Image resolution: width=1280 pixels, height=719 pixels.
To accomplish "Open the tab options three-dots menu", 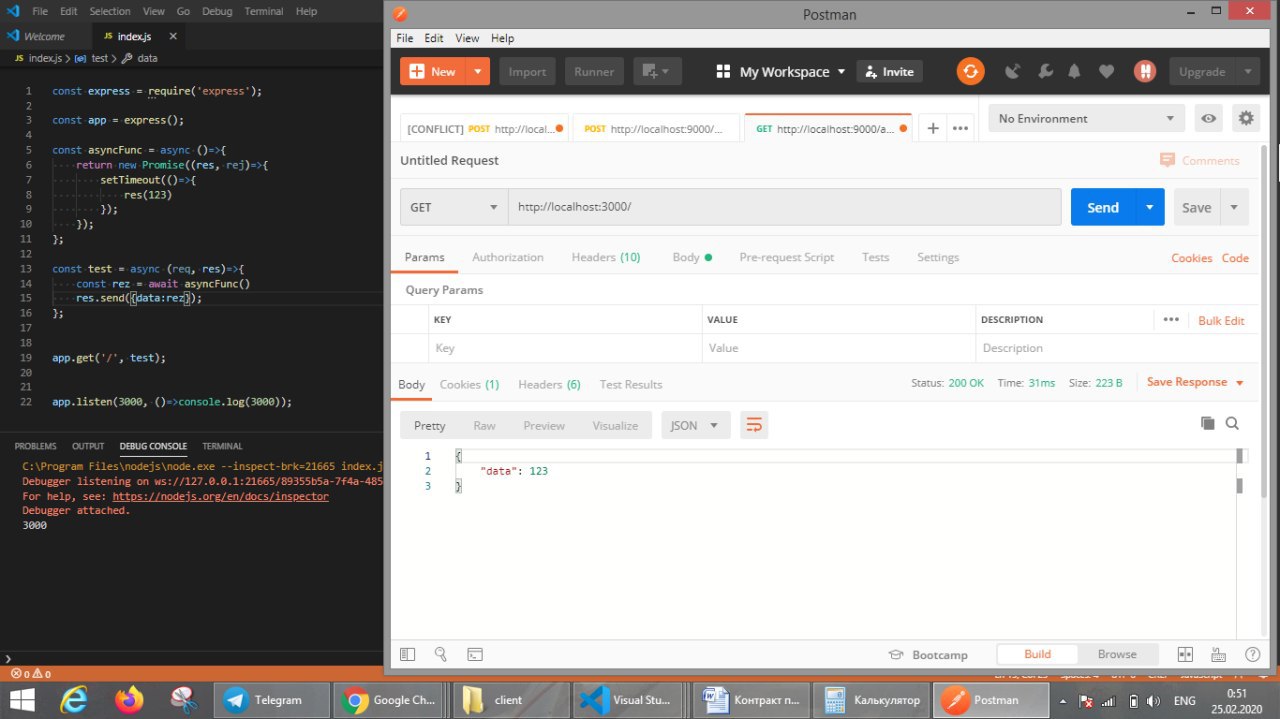I will pyautogui.click(x=960, y=128).
